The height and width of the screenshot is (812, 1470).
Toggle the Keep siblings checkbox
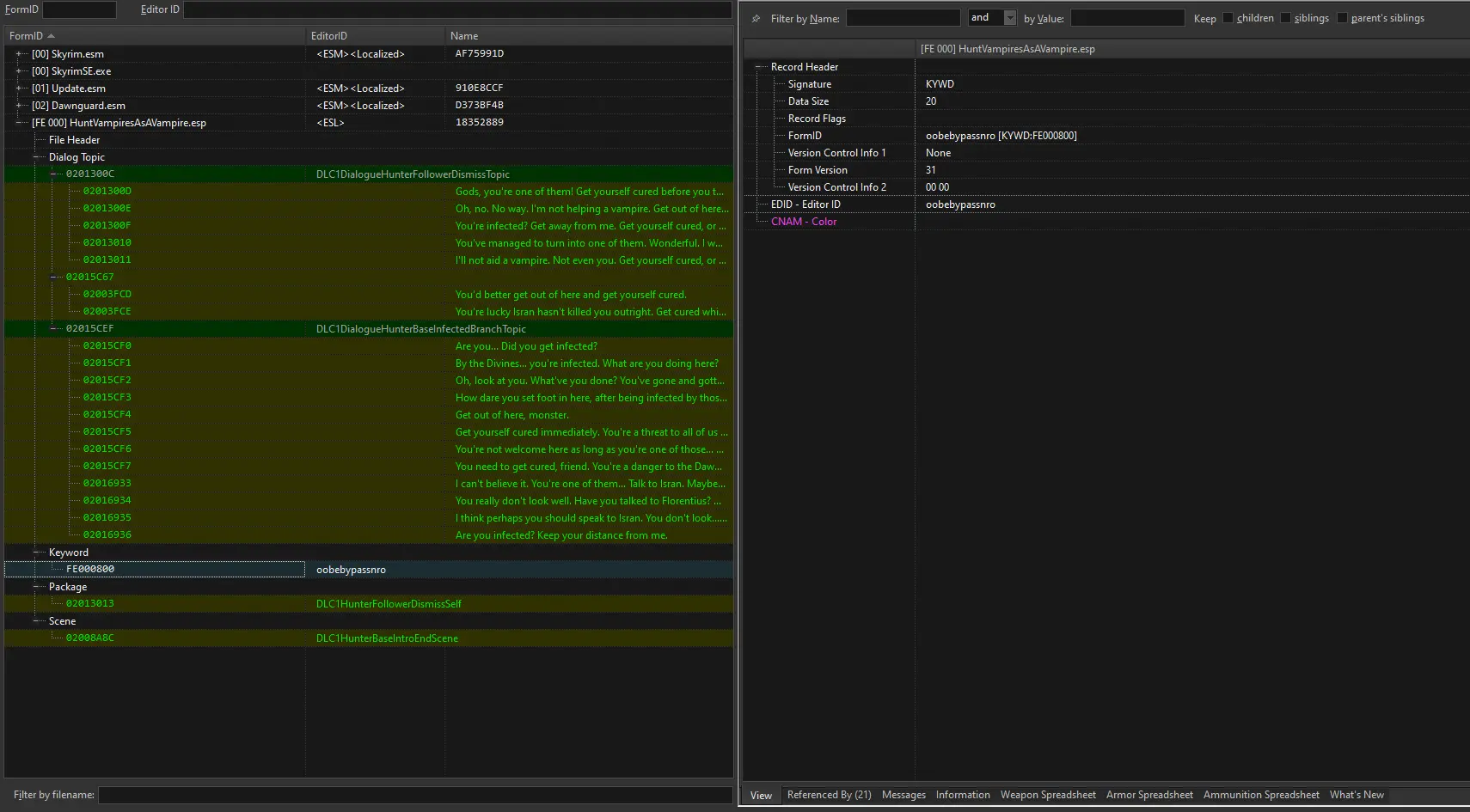[x=1285, y=18]
